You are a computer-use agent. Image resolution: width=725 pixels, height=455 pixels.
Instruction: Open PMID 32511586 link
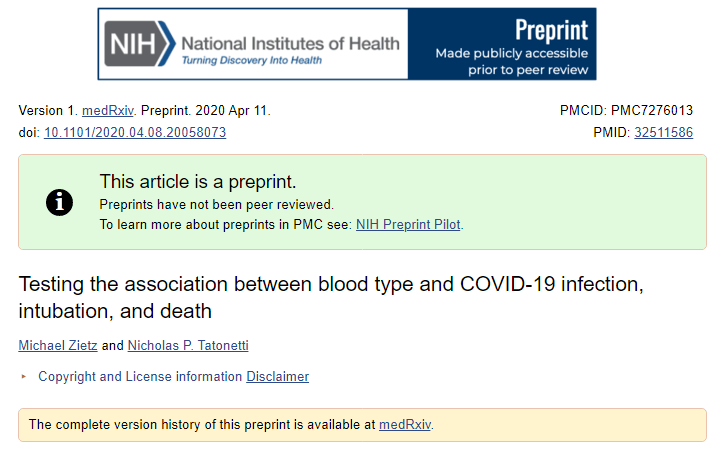[x=663, y=132]
